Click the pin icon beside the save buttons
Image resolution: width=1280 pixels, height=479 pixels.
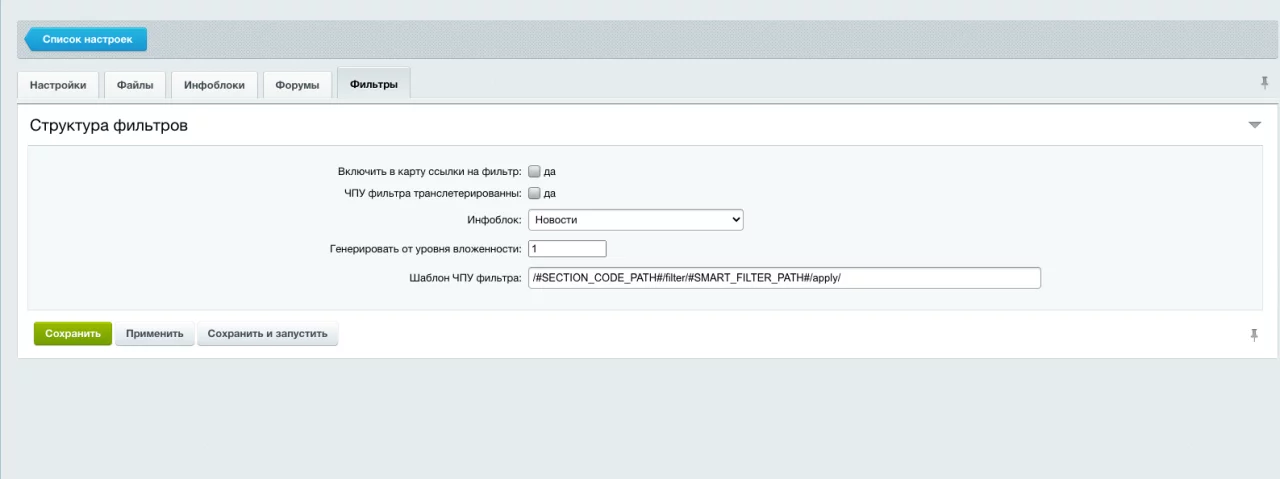pyautogui.click(x=1254, y=335)
